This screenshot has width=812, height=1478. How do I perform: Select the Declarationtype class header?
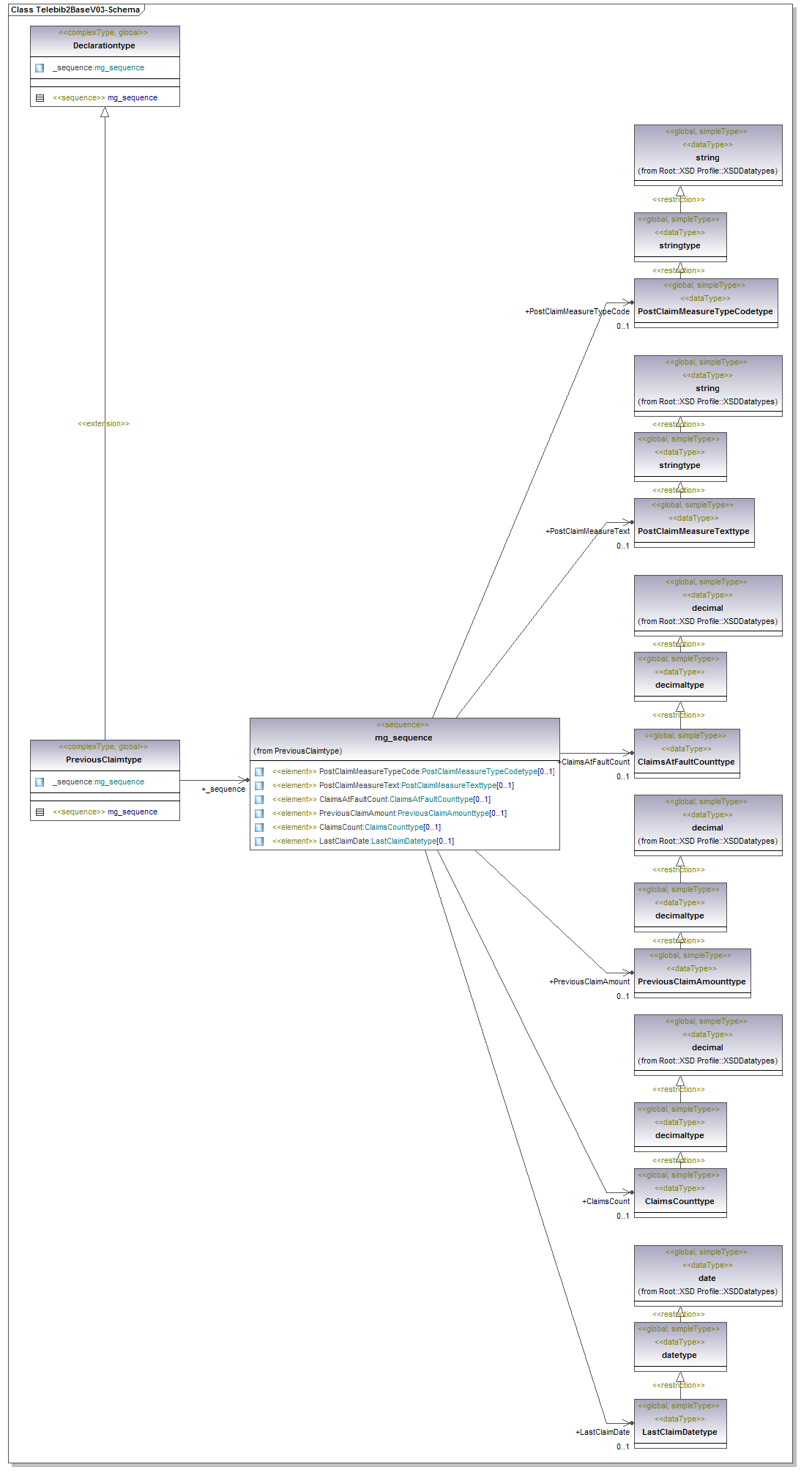(104, 45)
